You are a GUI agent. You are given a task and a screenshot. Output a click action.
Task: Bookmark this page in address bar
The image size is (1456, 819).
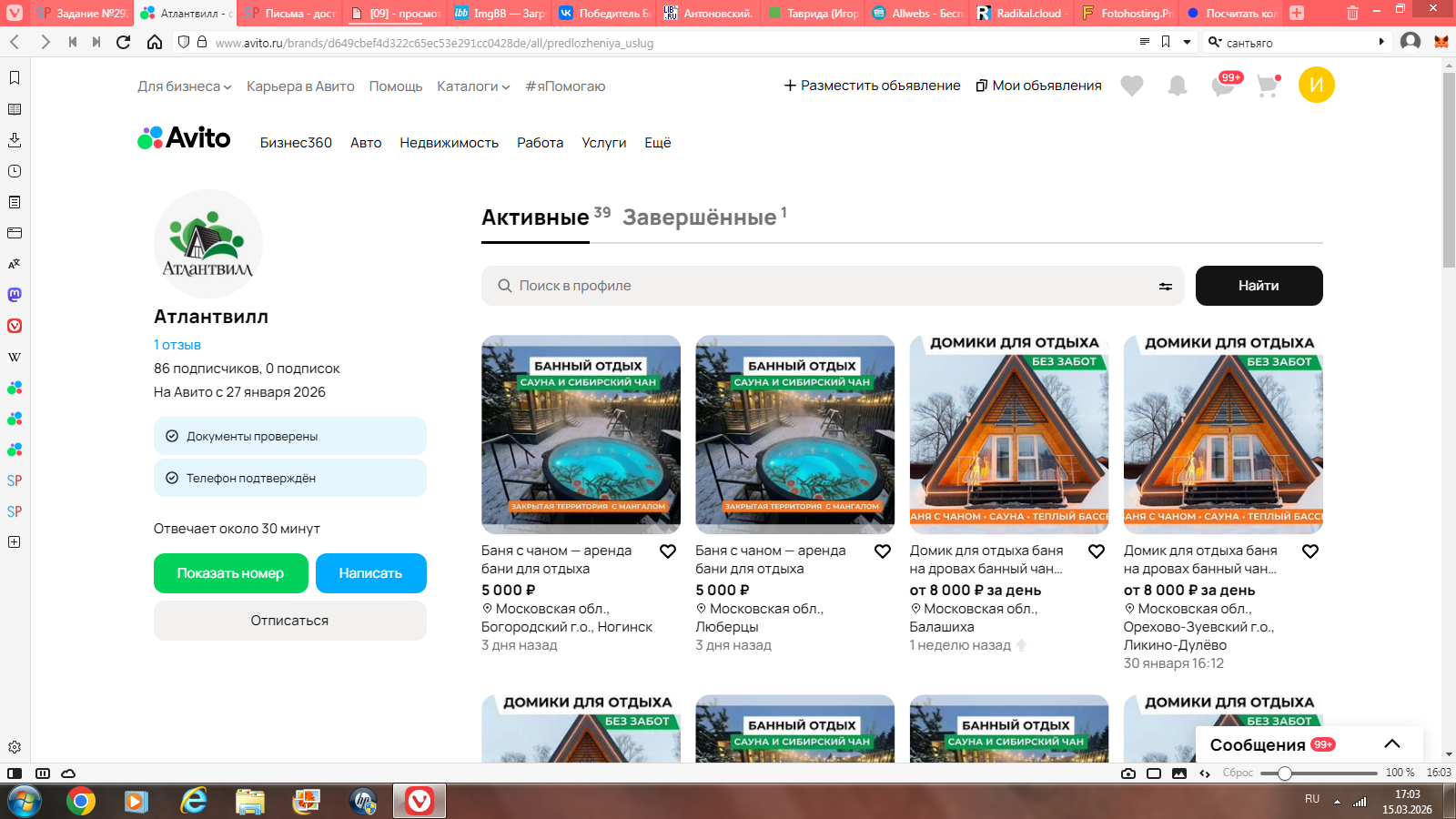1166,42
